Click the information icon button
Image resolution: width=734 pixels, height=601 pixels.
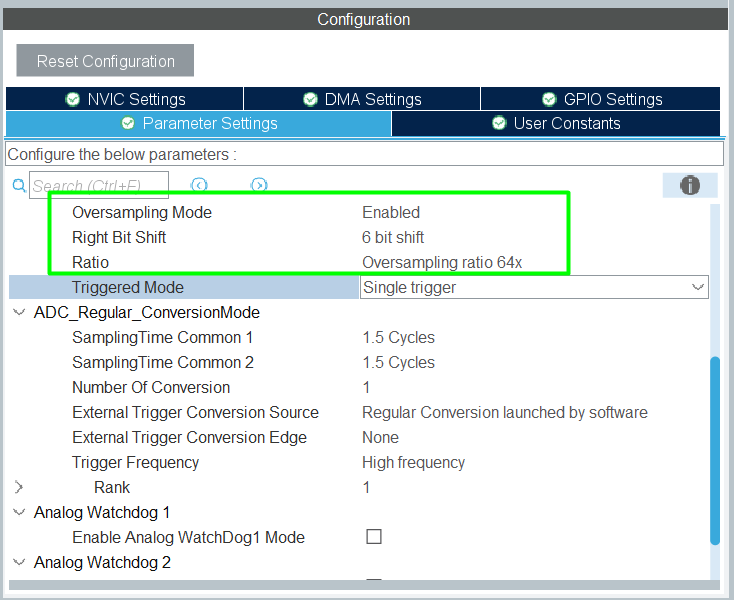689,185
